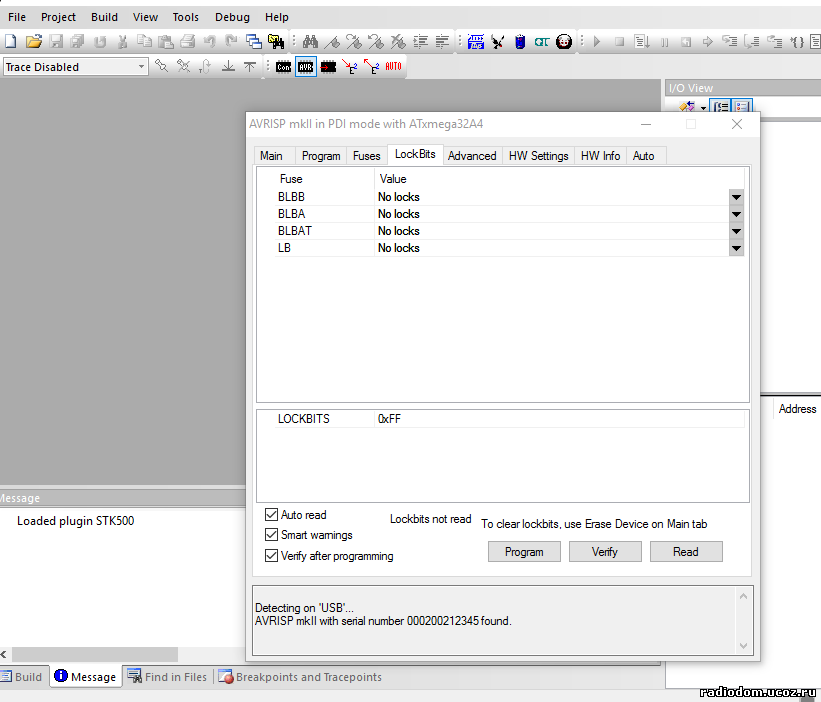This screenshot has width=821, height=702.
Task: Click the Verify button
Action: click(x=605, y=552)
